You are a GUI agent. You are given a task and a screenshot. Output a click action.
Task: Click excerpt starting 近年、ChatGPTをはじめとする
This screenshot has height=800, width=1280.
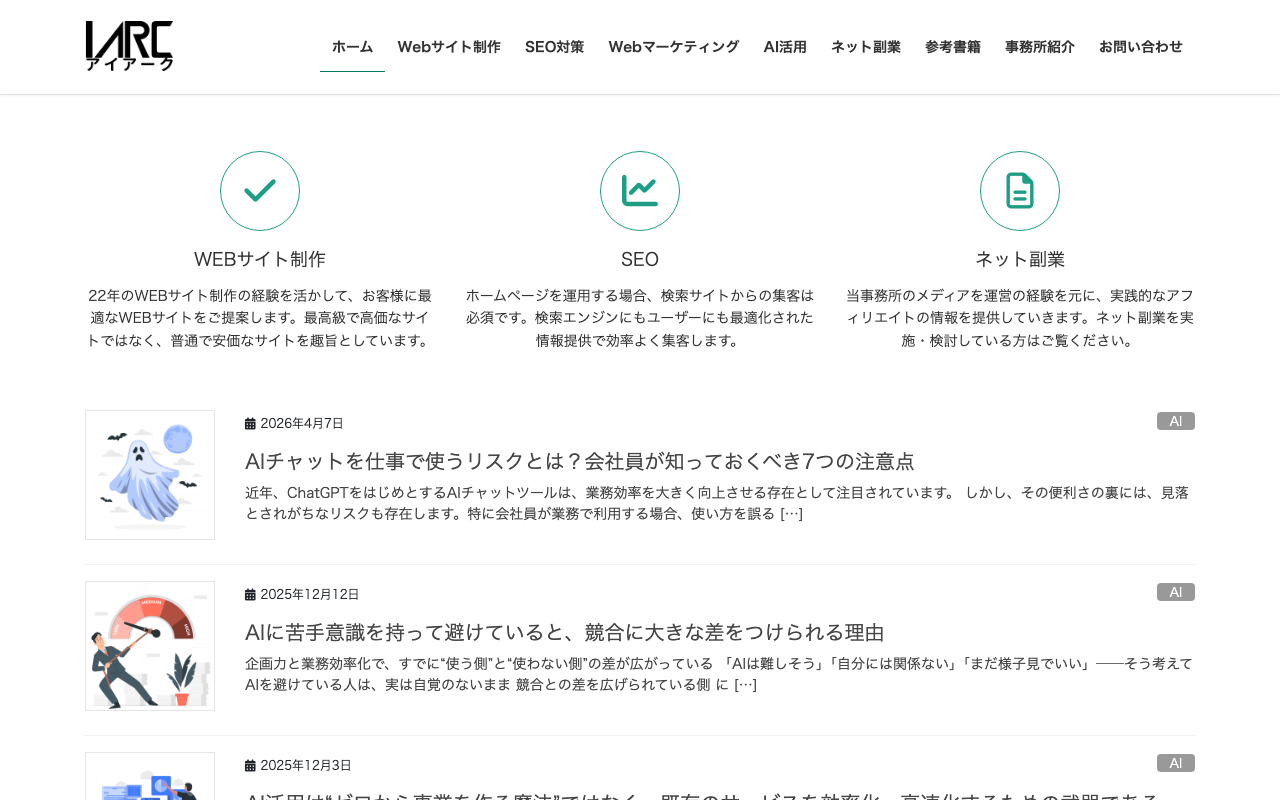click(x=719, y=503)
